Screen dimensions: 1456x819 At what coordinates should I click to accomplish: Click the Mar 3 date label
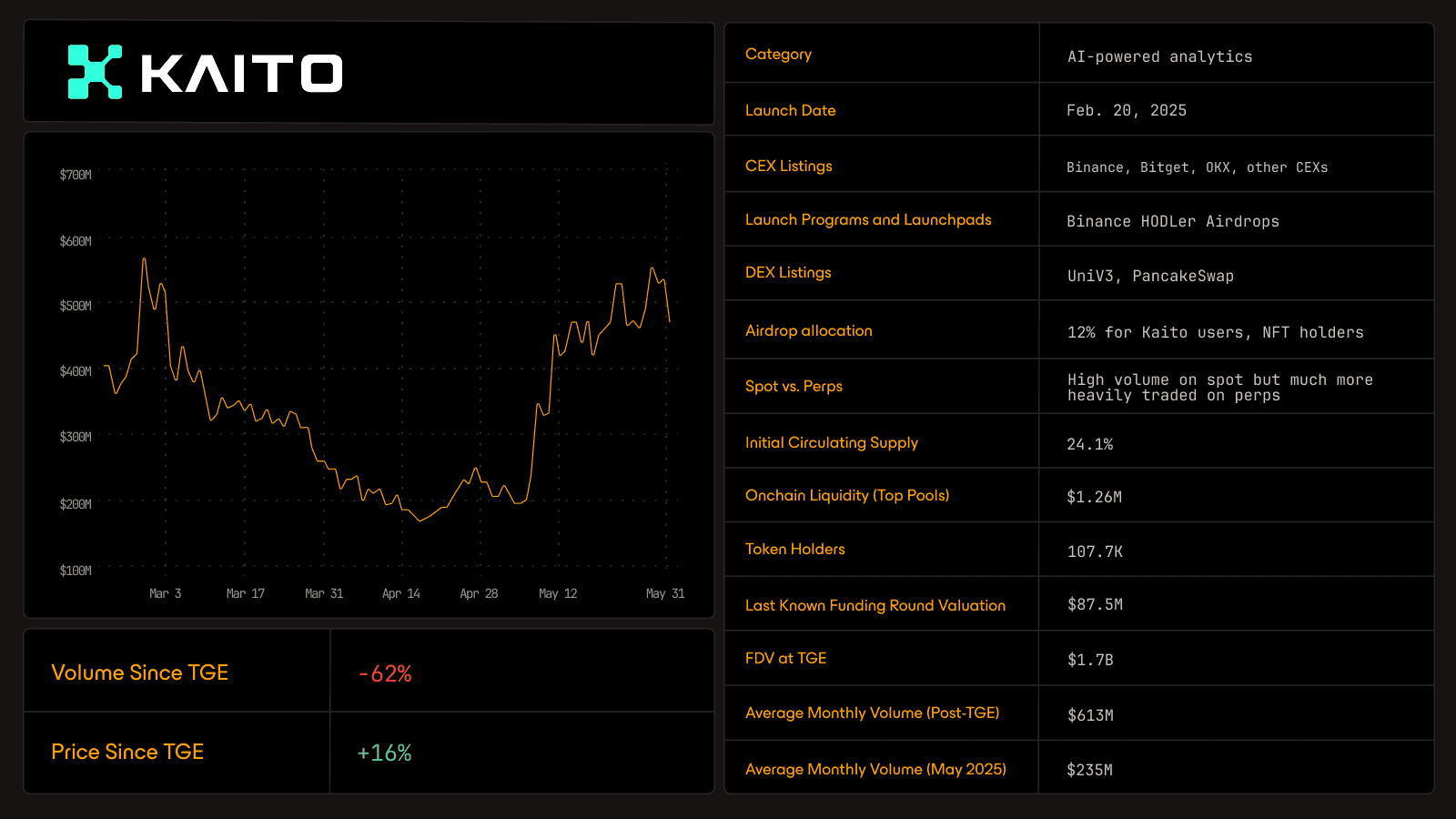tap(166, 593)
